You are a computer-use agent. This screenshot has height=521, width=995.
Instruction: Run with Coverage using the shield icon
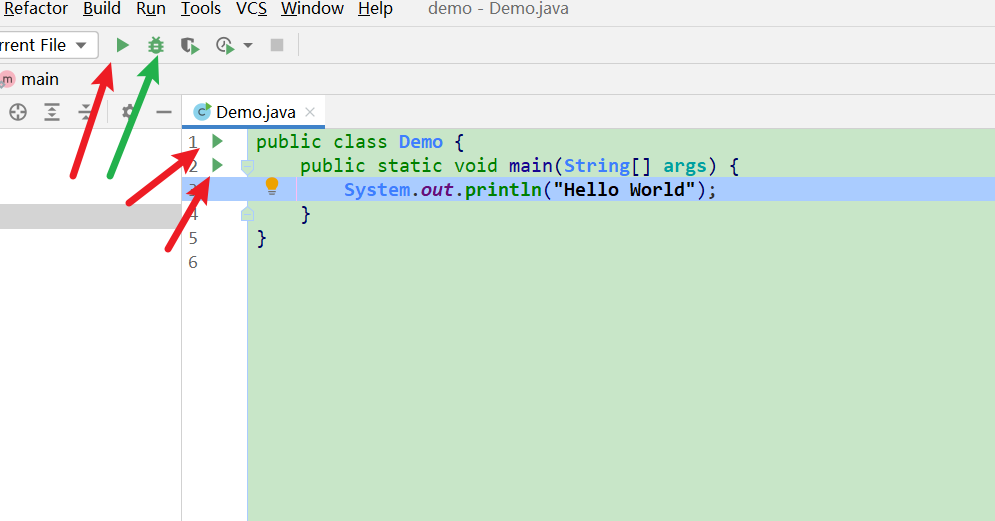point(190,46)
